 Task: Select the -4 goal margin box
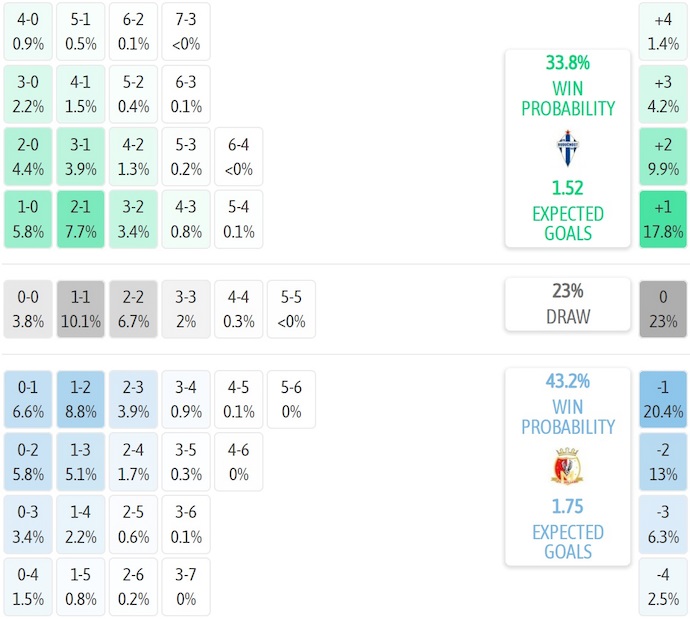(663, 587)
